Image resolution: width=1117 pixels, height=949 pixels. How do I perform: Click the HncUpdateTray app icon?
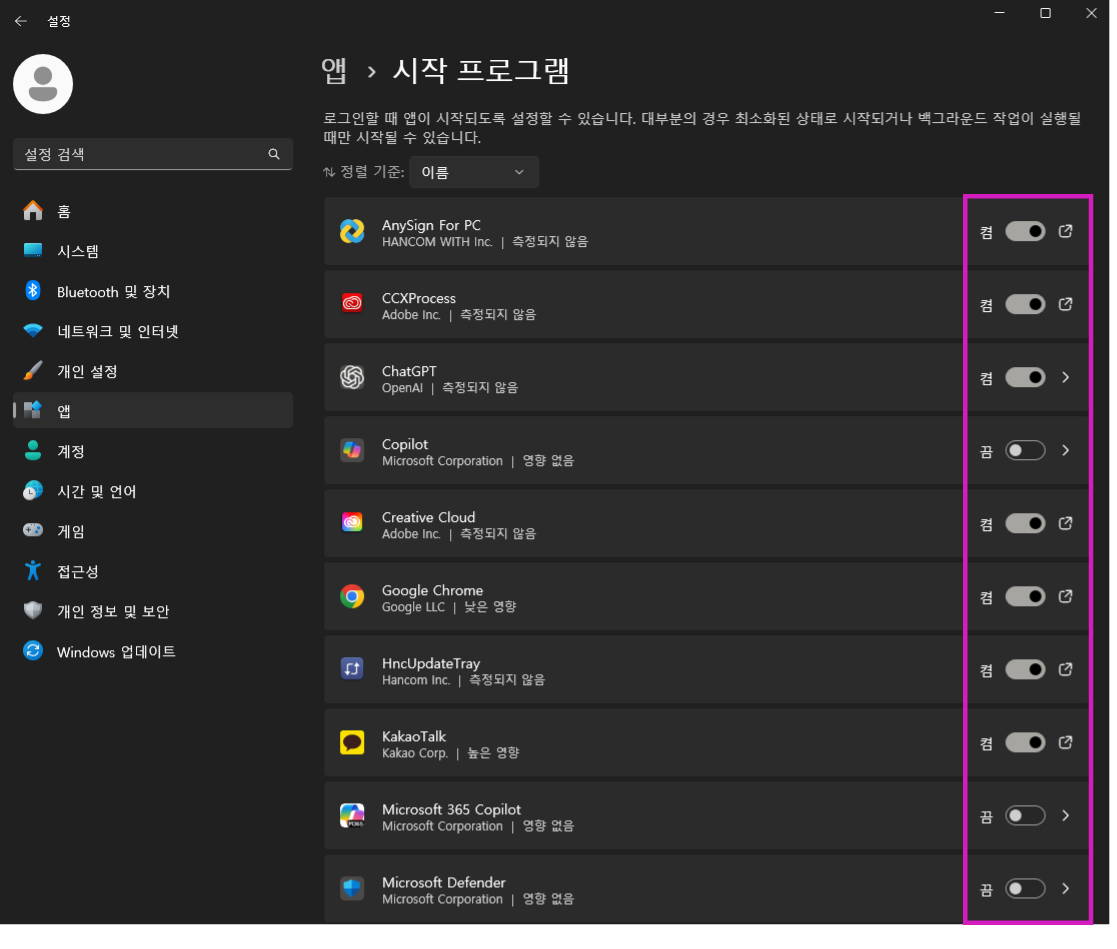click(x=352, y=670)
